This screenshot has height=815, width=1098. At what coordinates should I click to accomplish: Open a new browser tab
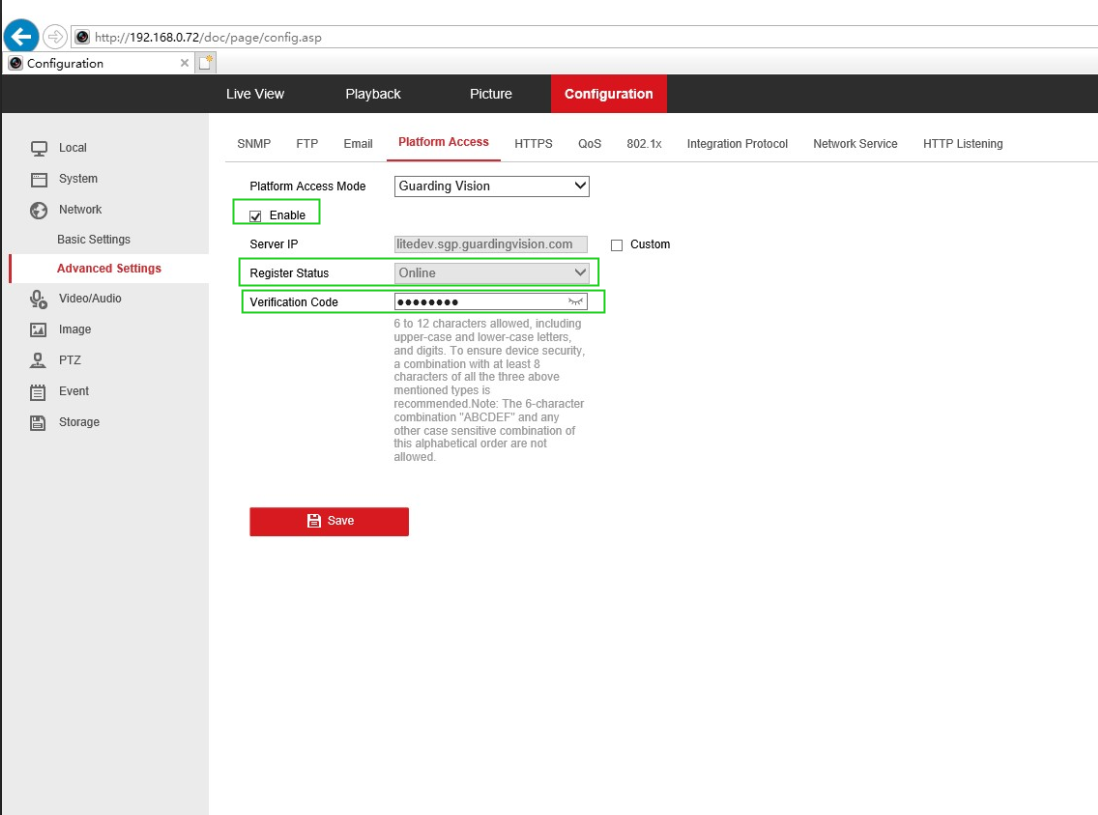point(206,63)
